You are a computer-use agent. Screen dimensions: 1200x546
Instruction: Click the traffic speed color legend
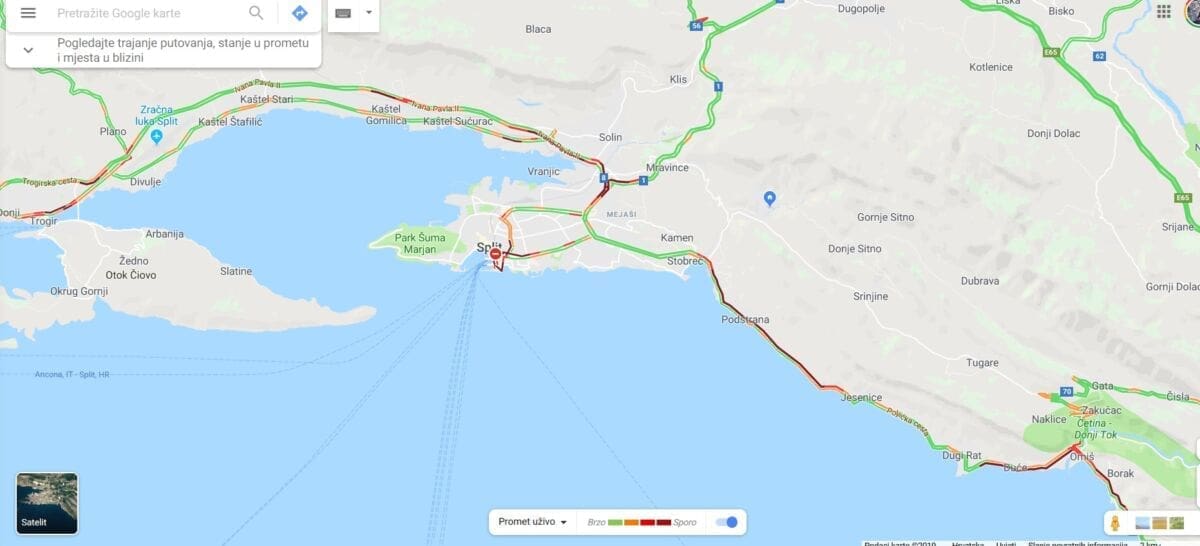(x=641, y=522)
